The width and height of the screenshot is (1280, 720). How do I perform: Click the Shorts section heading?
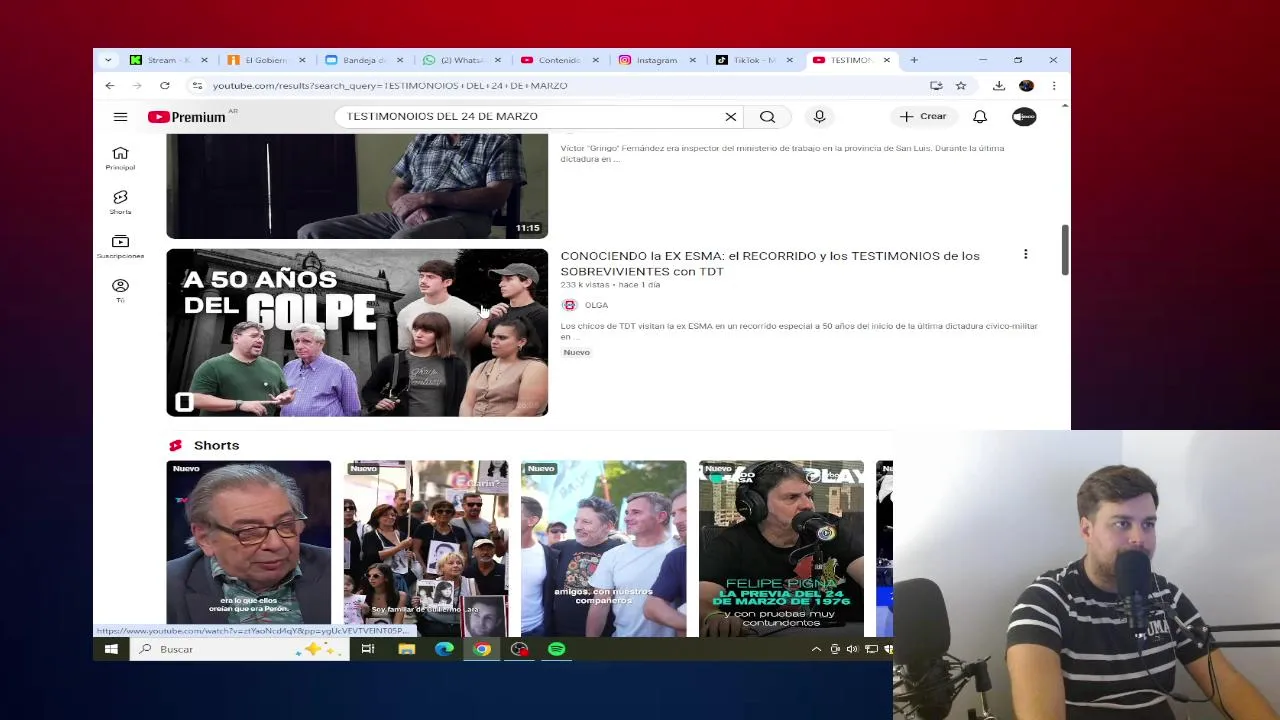click(x=216, y=445)
